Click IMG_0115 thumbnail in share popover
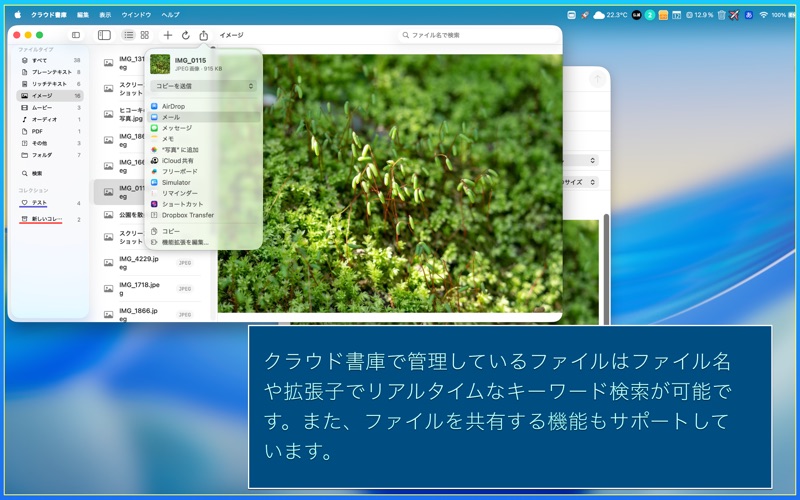Screen dimensions: 800x500 [160, 64]
